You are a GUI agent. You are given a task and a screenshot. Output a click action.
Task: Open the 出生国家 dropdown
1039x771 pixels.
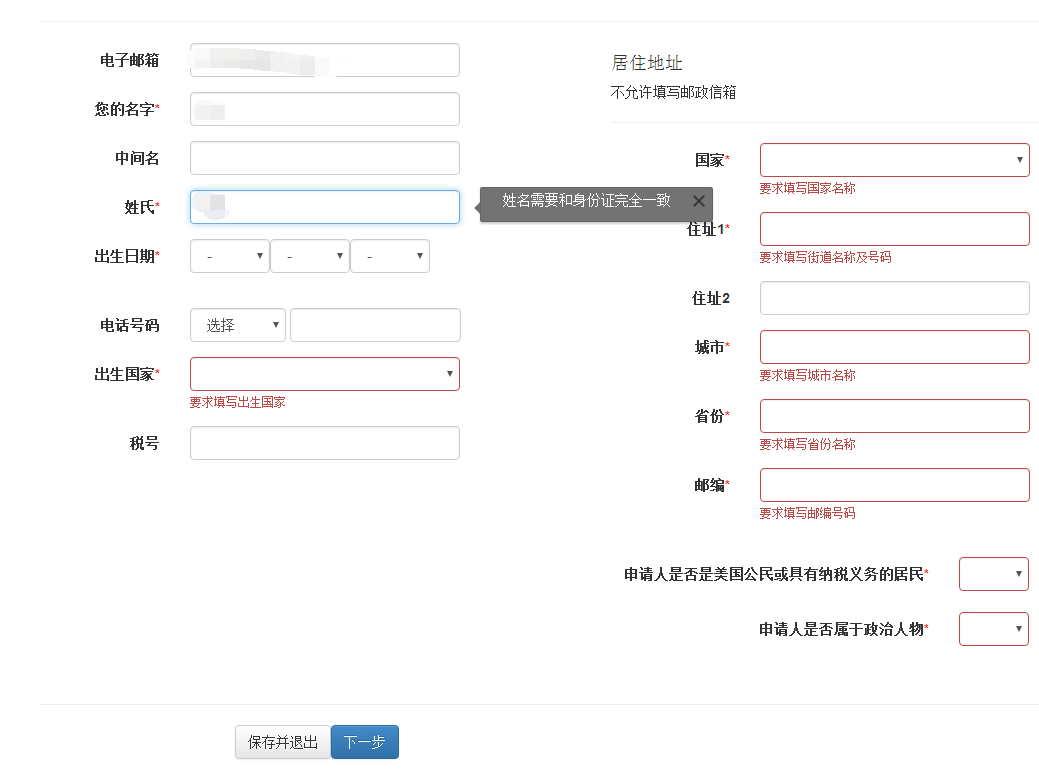[324, 374]
